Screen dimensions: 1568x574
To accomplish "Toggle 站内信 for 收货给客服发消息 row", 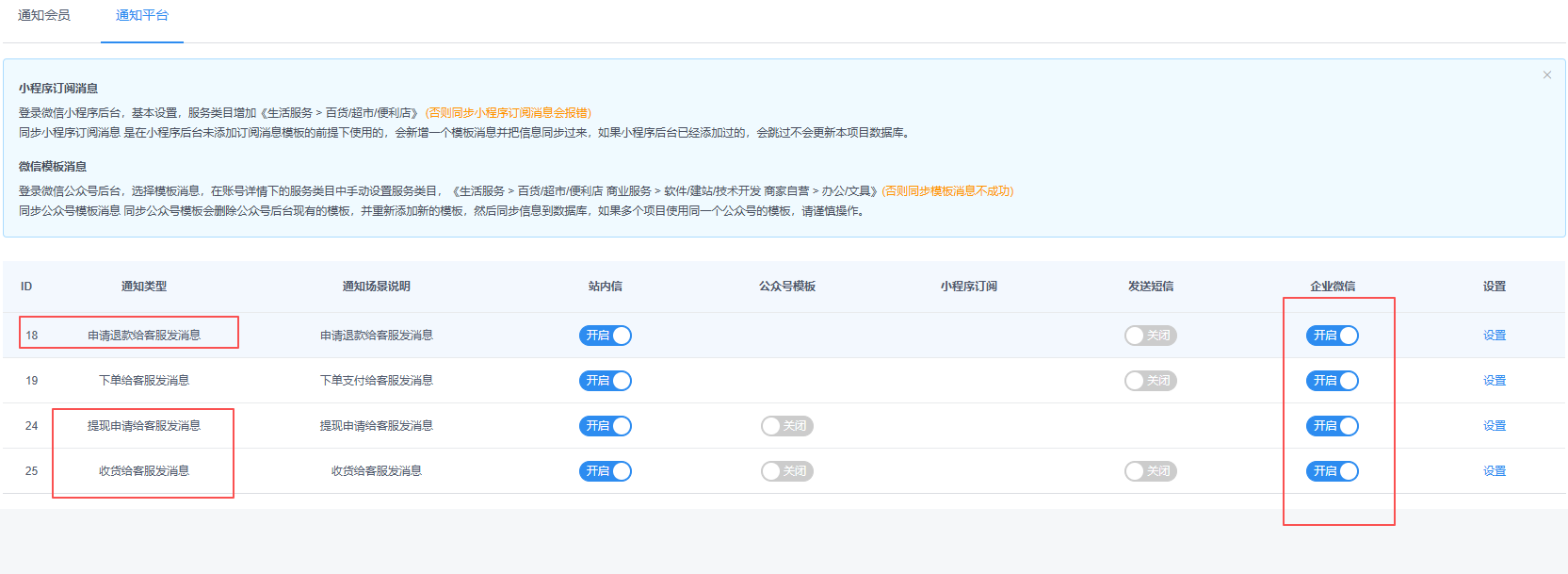I will click(605, 471).
